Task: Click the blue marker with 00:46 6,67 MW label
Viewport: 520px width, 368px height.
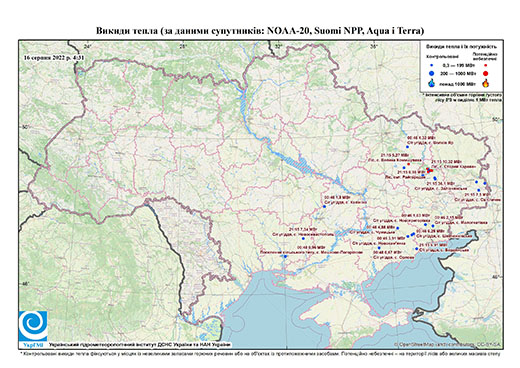Action: [379, 248]
